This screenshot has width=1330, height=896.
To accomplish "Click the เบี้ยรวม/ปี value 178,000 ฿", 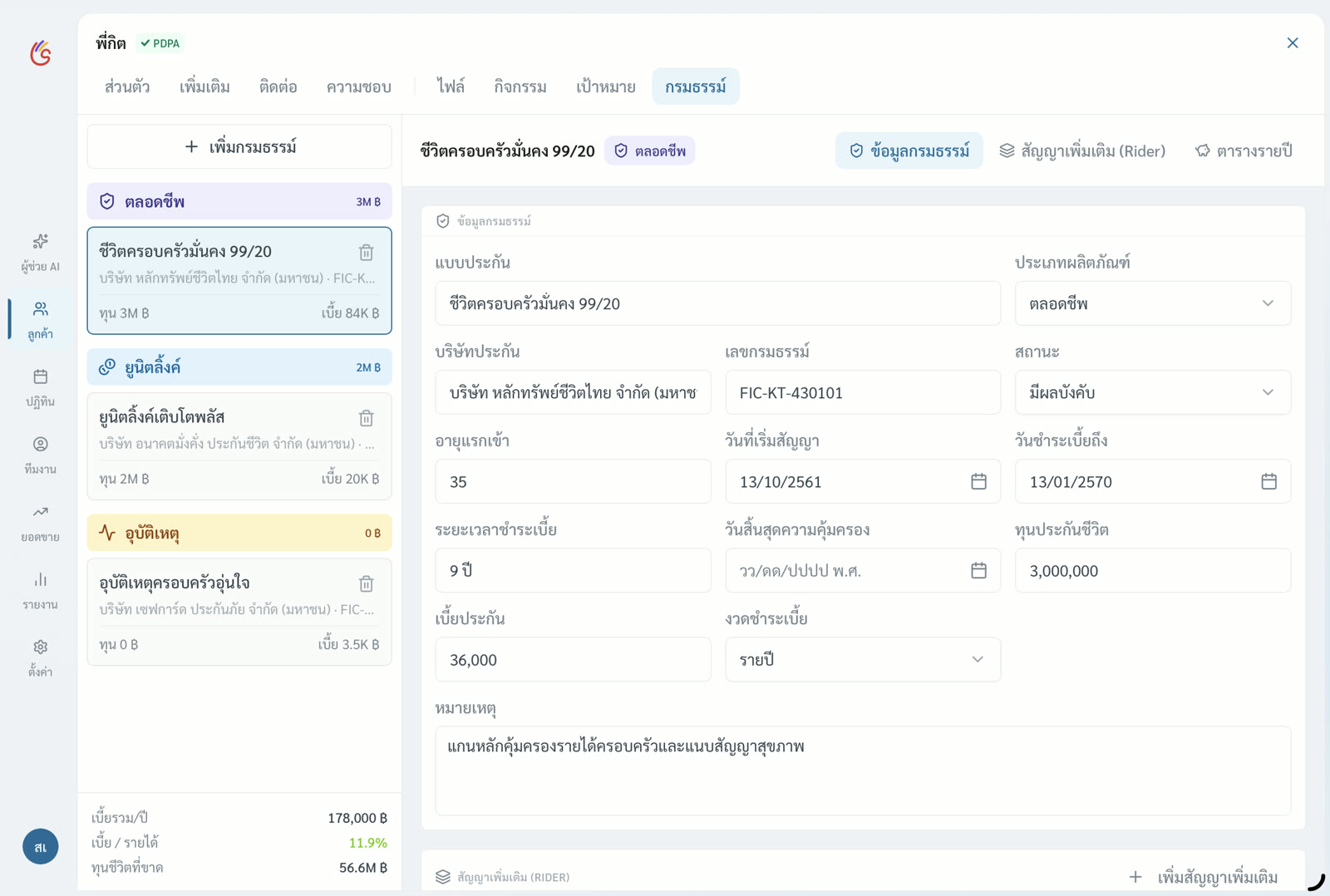I will pyautogui.click(x=357, y=818).
